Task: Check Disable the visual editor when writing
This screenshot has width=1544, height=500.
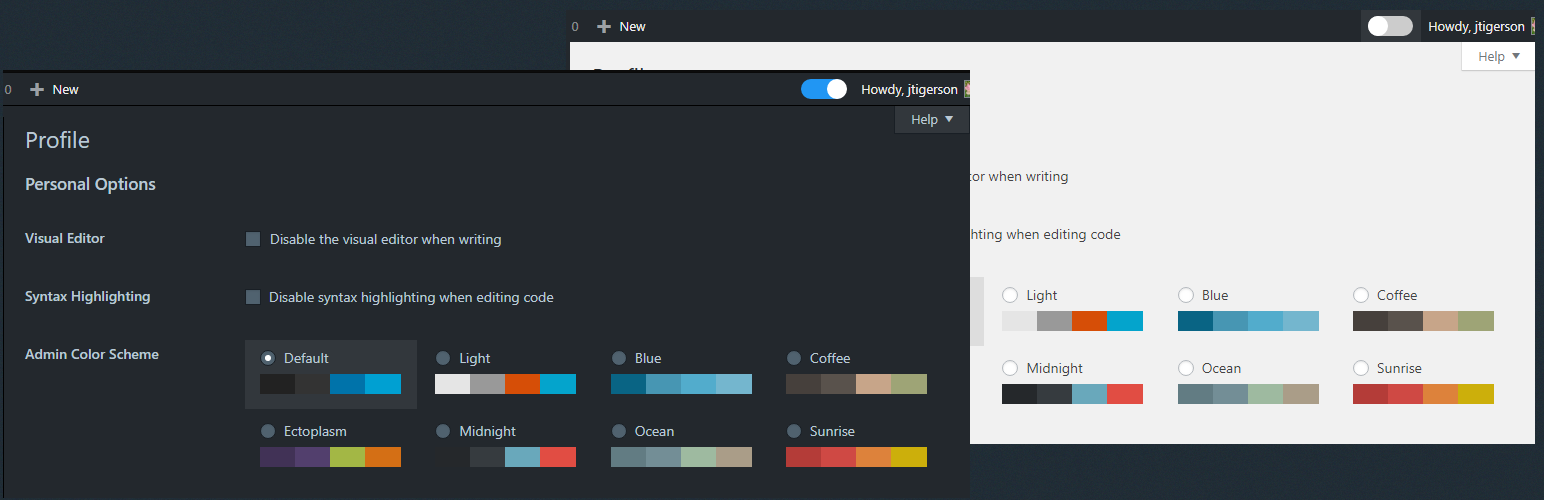Action: point(253,239)
